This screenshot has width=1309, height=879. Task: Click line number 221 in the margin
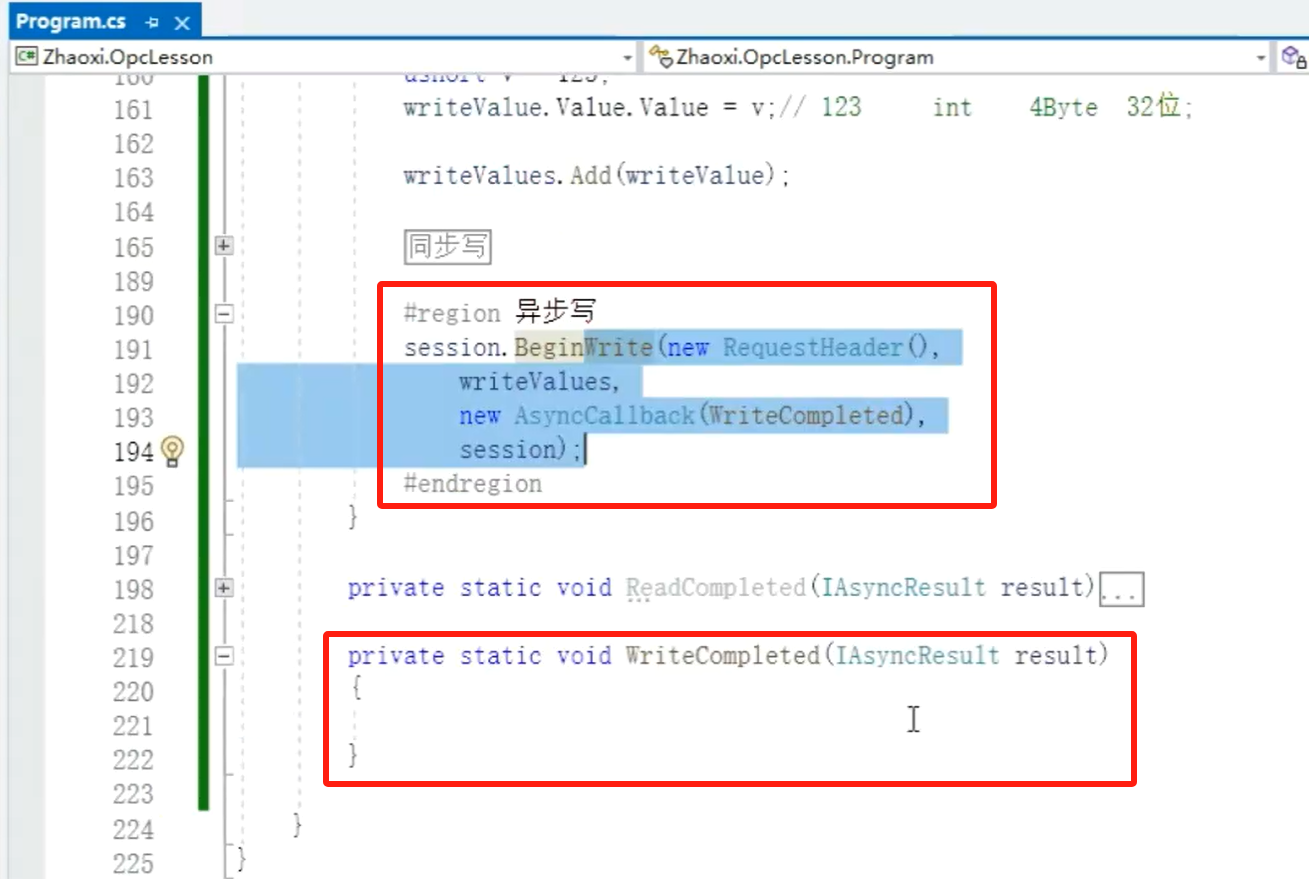pyautogui.click(x=133, y=726)
